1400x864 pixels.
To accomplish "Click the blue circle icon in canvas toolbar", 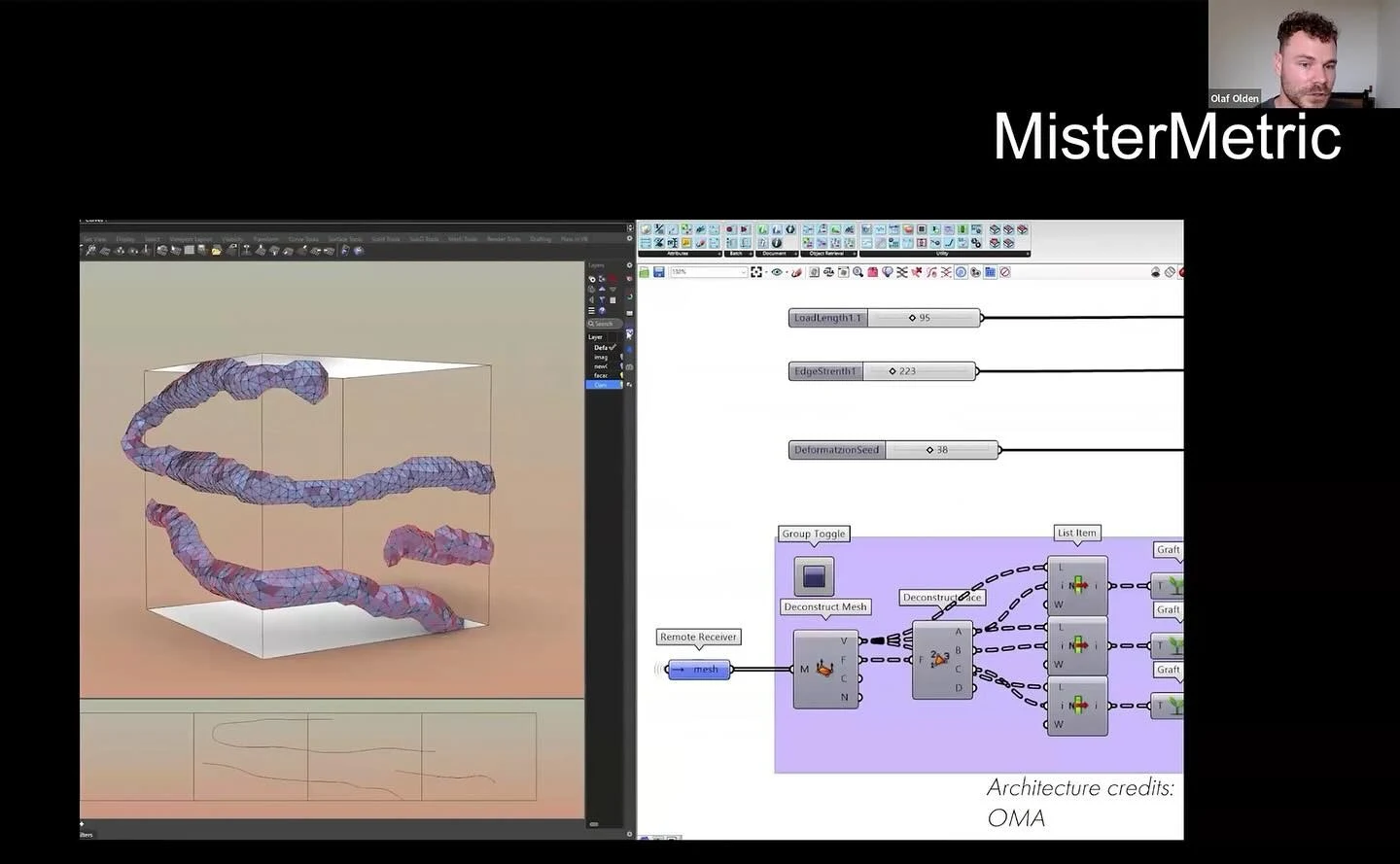I will pyautogui.click(x=961, y=272).
